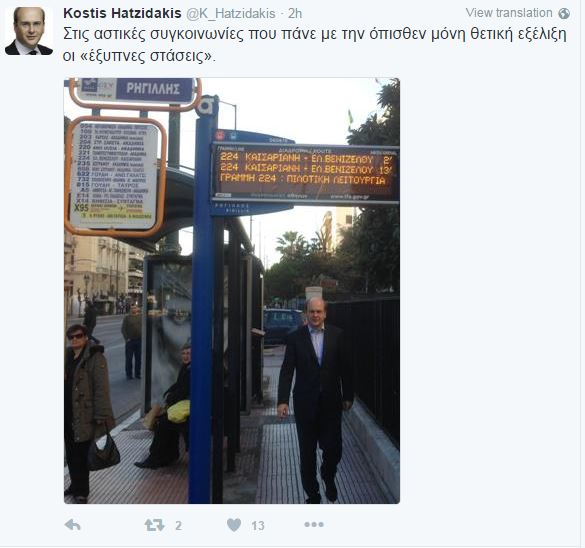Click the globe icon beside View translation
The width and height of the screenshot is (585, 548).
564,13
